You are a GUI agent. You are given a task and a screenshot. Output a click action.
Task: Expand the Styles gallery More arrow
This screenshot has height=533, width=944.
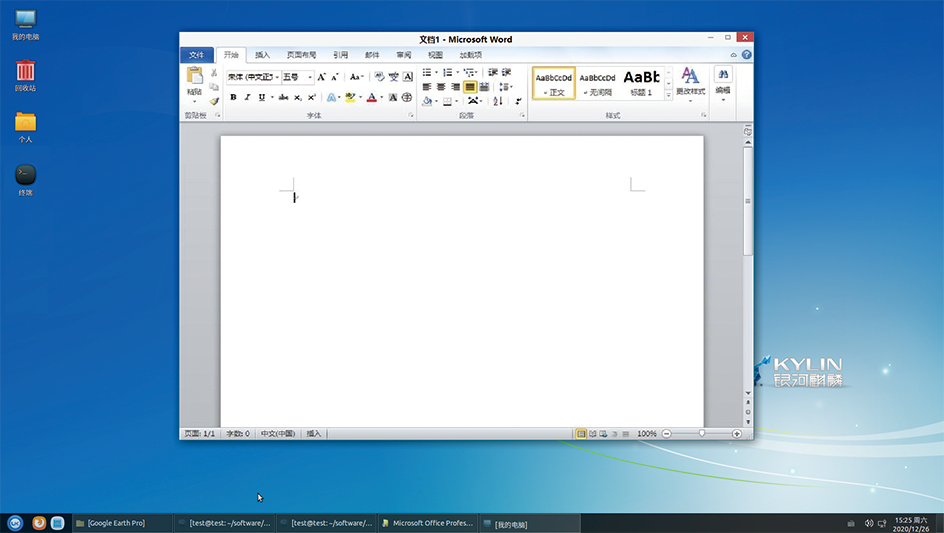668,95
